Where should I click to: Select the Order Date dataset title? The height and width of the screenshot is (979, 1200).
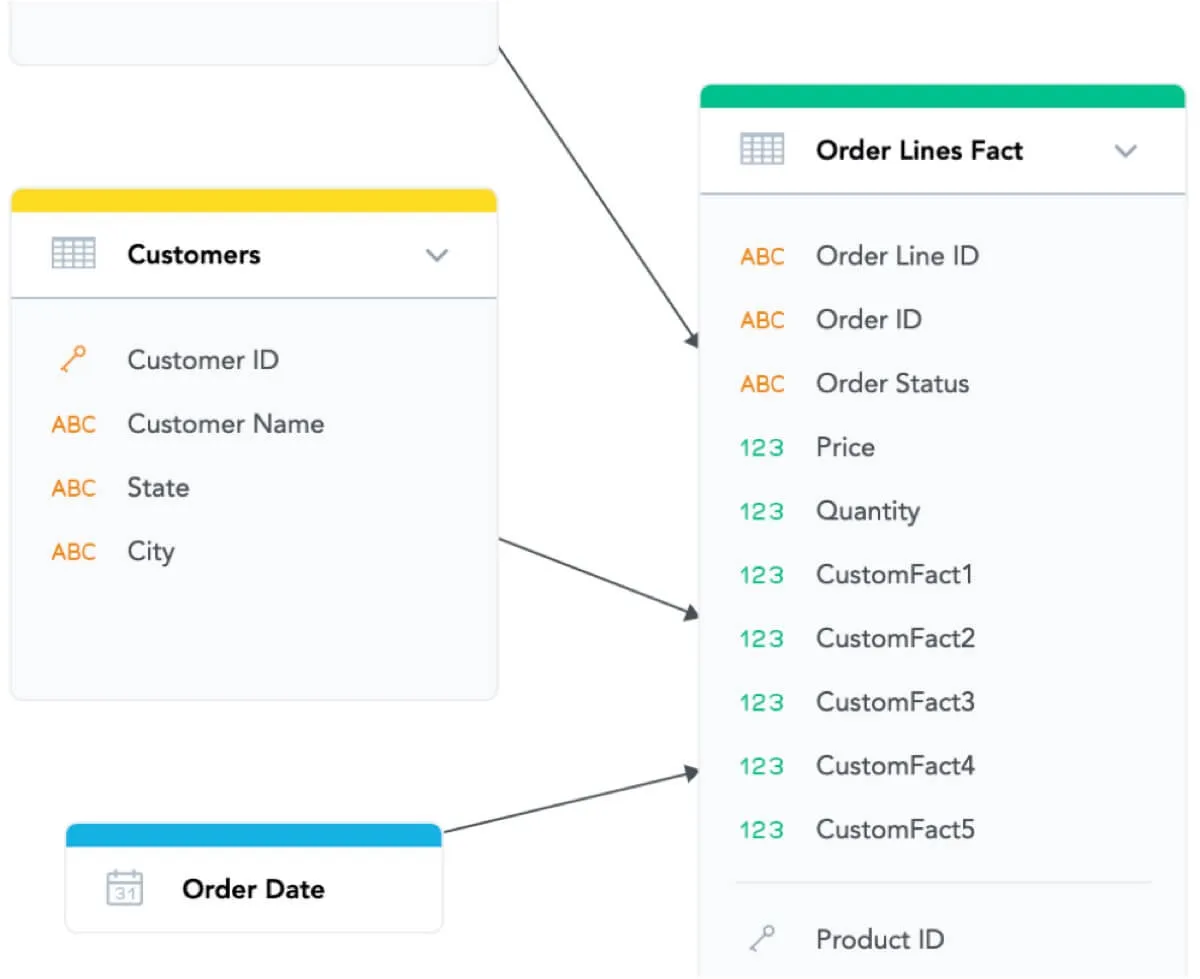click(x=253, y=888)
